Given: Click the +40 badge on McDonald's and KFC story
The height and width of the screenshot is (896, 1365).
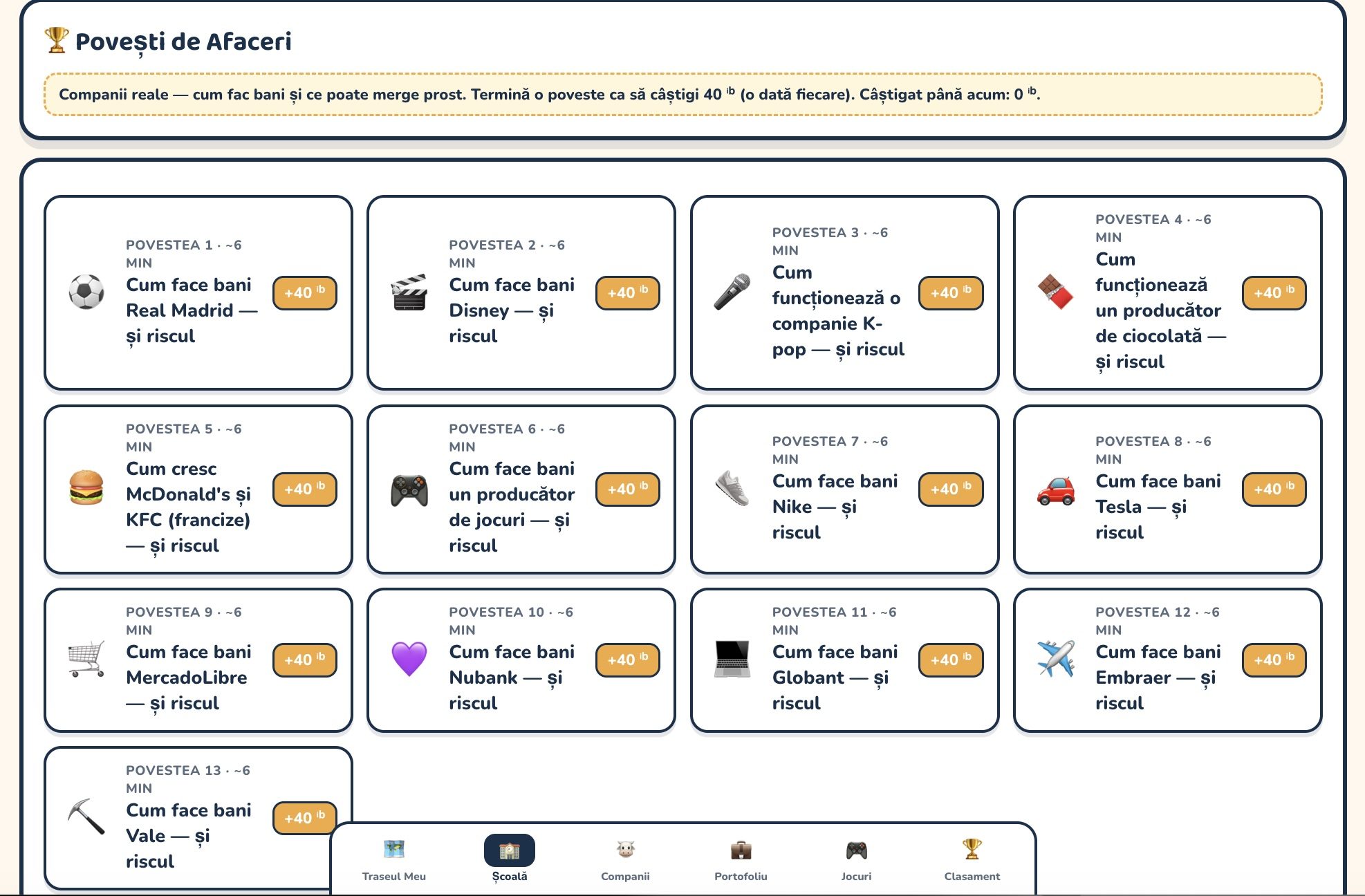Looking at the screenshot, I should click(305, 489).
